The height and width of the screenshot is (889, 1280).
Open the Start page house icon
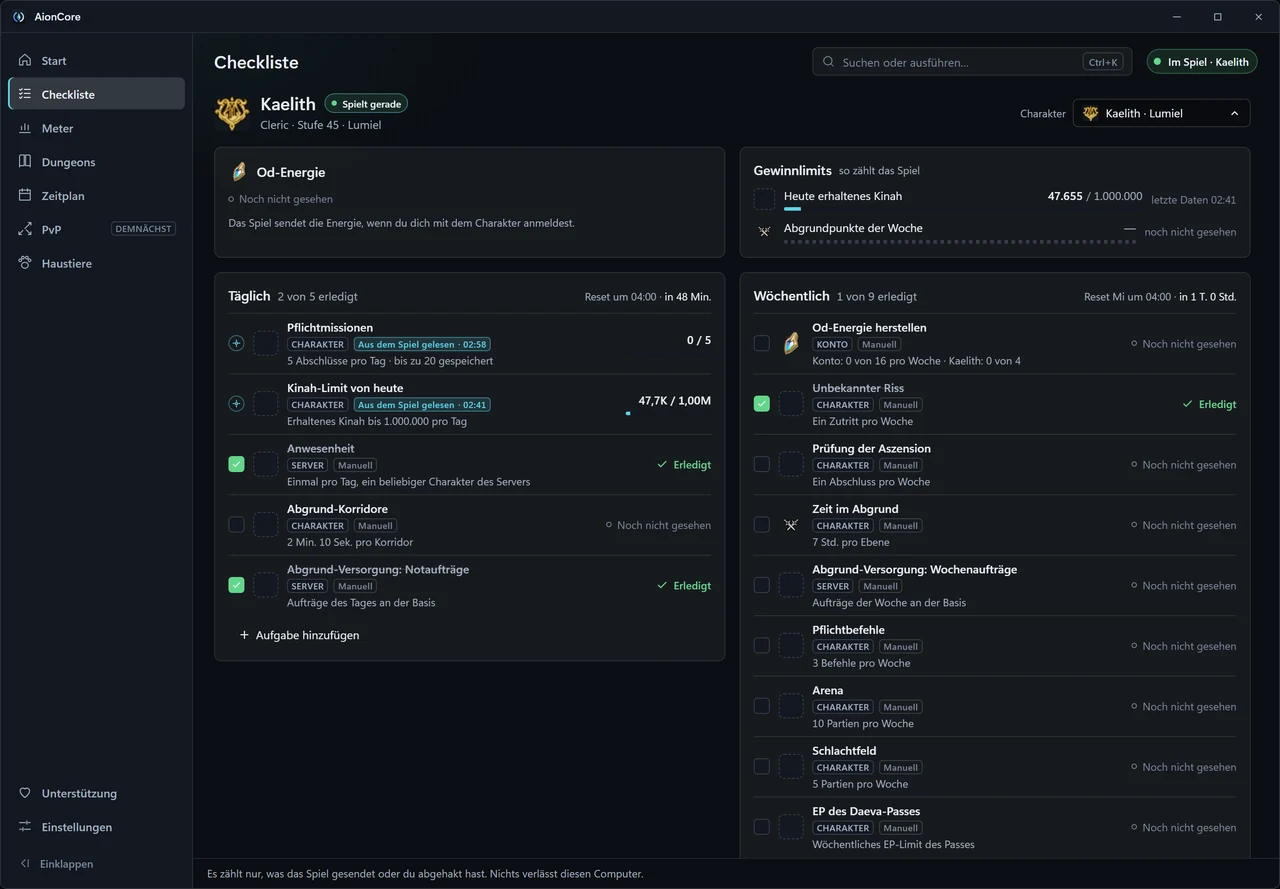point(25,61)
